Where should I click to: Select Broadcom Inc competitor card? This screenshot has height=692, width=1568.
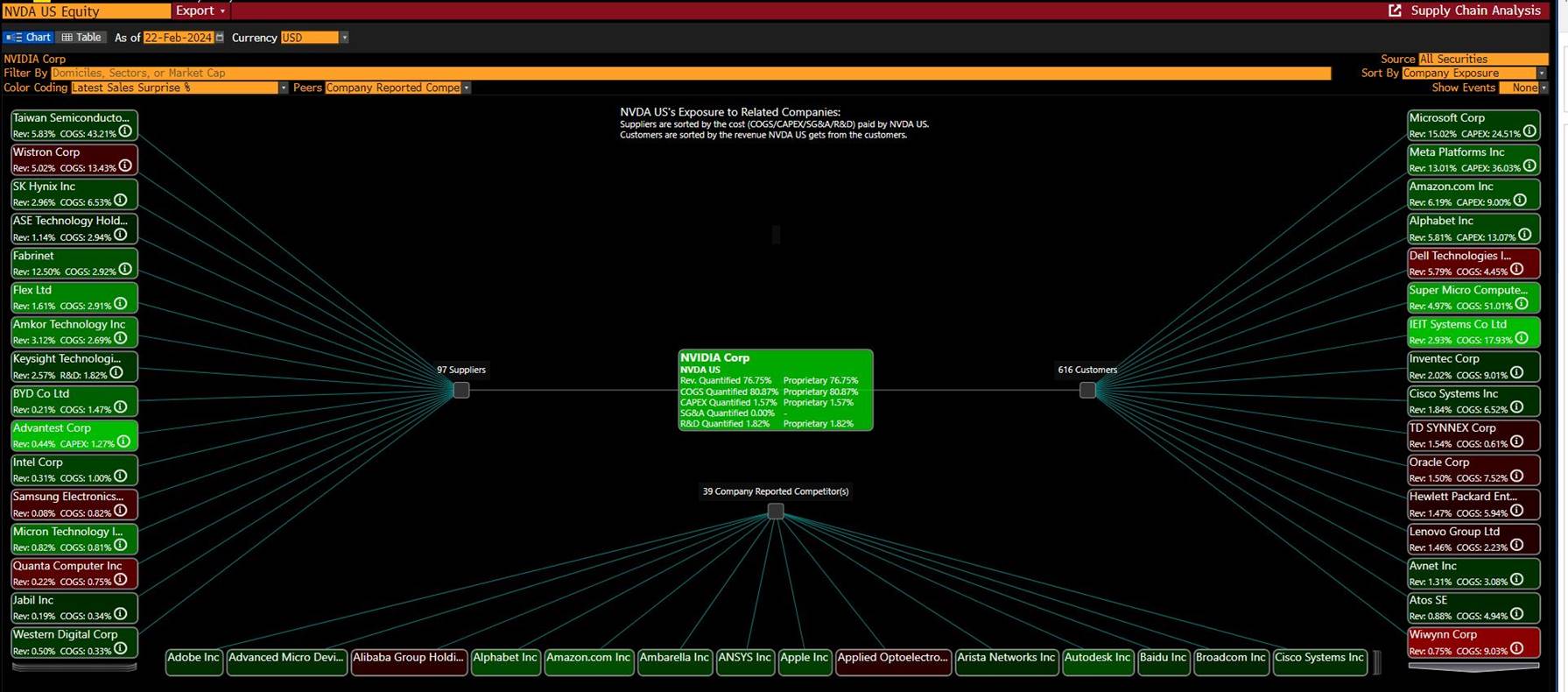tap(1231, 662)
